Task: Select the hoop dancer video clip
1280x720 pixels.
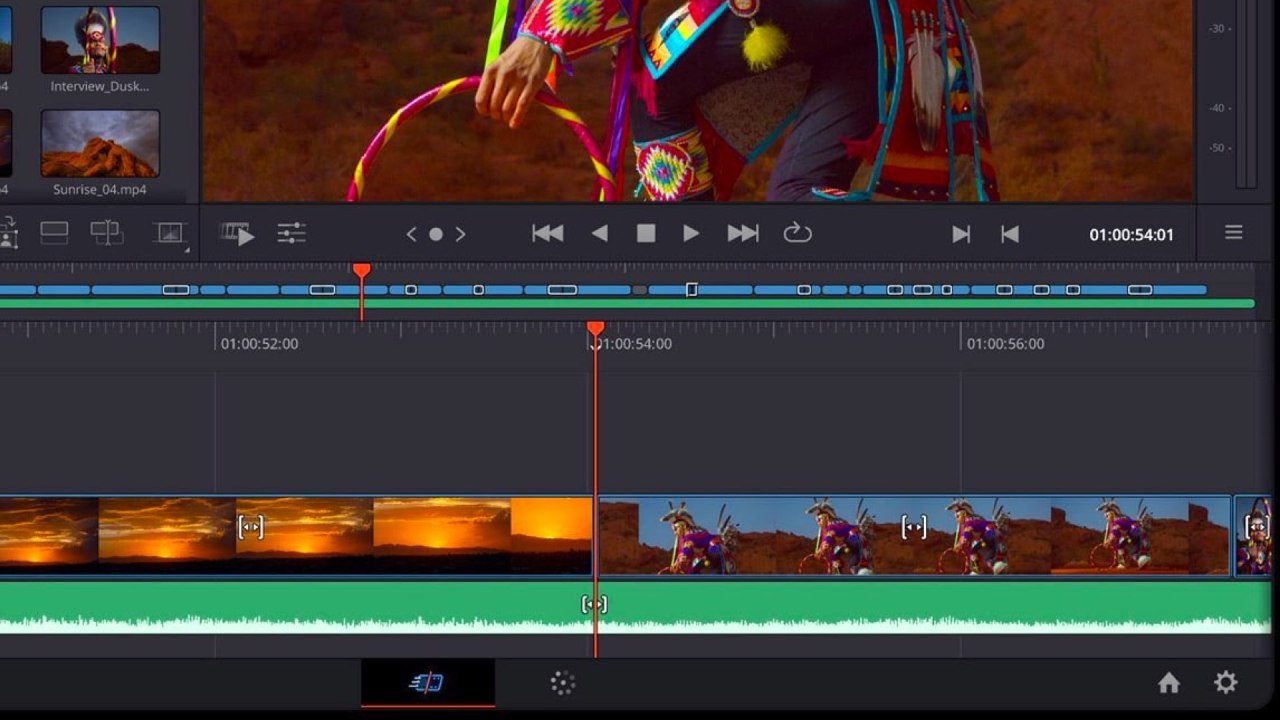Action: pos(914,536)
